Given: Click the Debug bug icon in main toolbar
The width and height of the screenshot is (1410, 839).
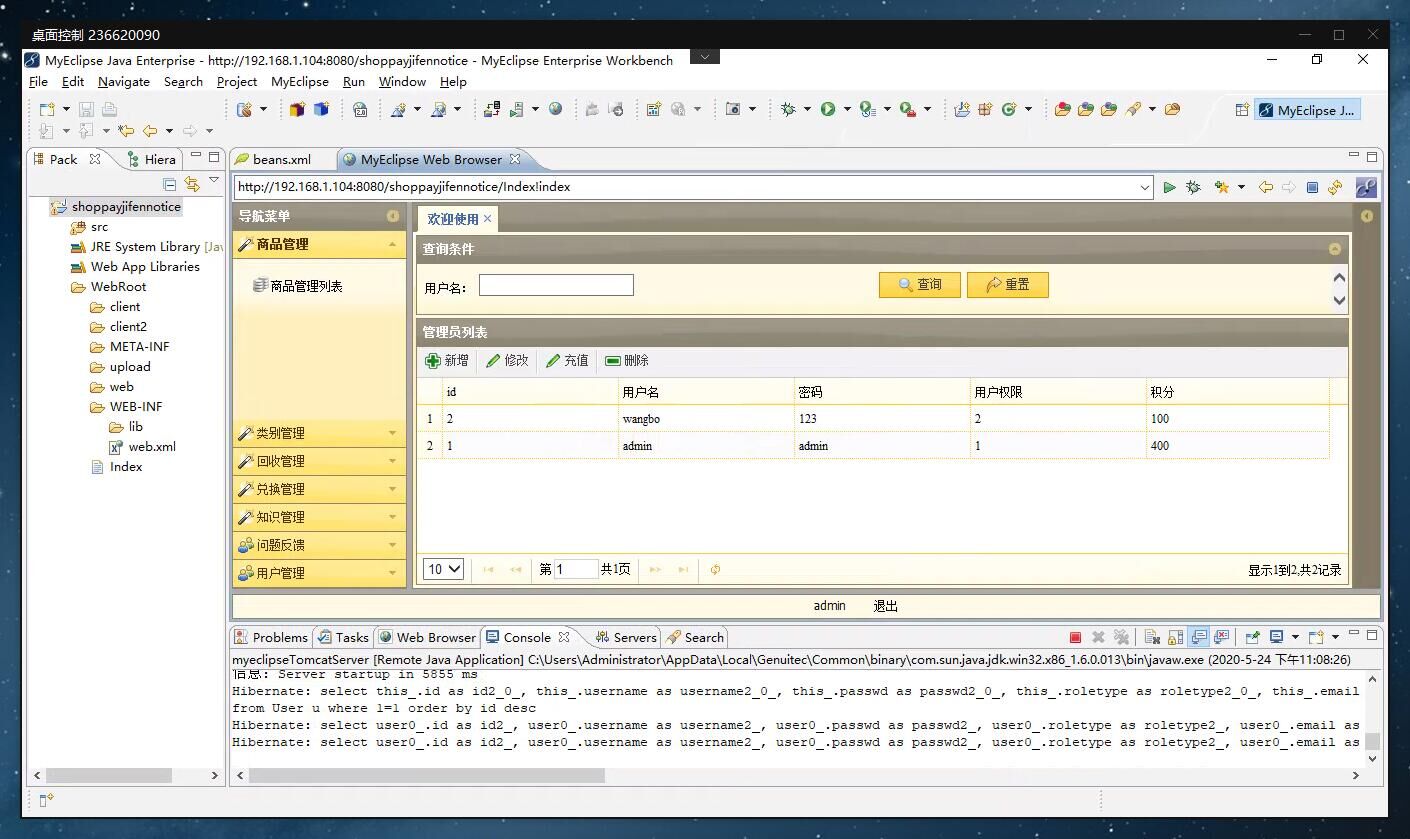Looking at the screenshot, I should click(788, 109).
